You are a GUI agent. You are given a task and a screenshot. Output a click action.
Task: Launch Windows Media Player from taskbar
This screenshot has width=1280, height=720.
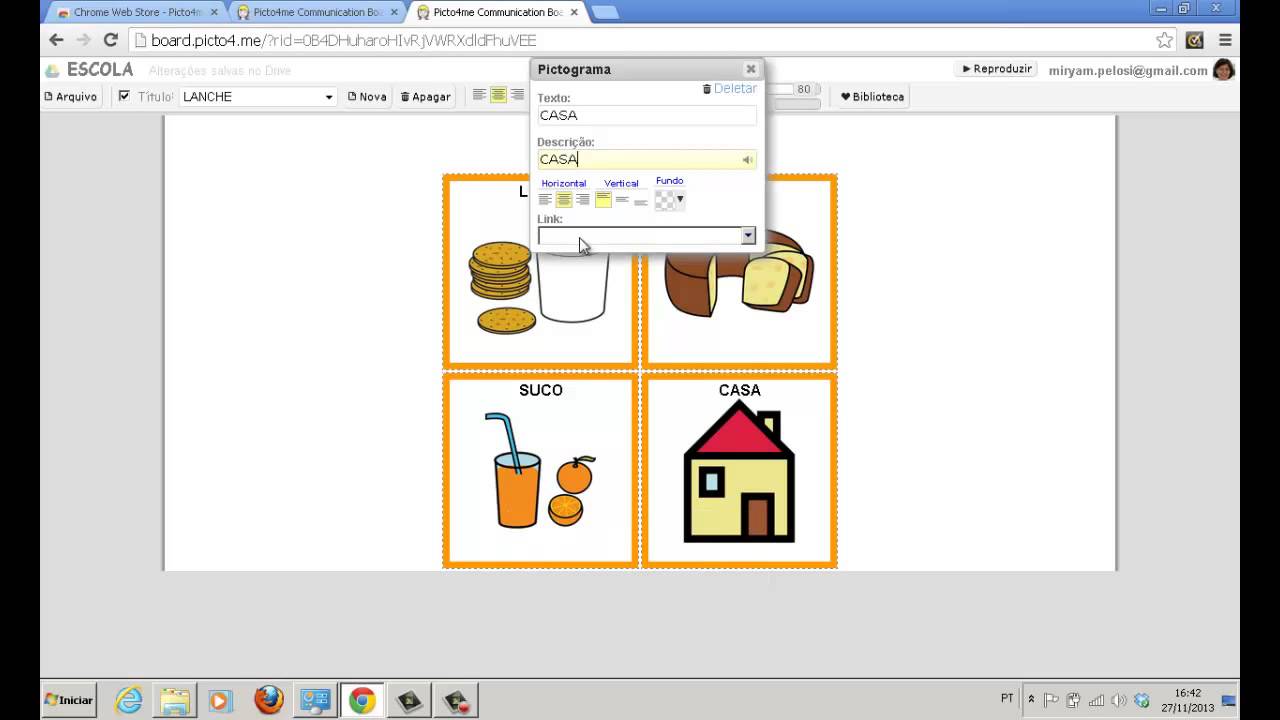[221, 700]
